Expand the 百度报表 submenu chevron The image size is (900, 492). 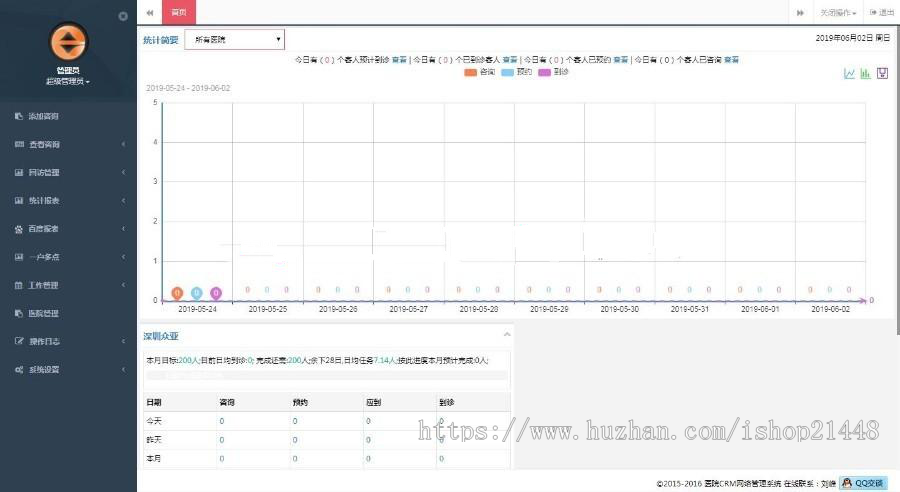pyautogui.click(x=123, y=228)
